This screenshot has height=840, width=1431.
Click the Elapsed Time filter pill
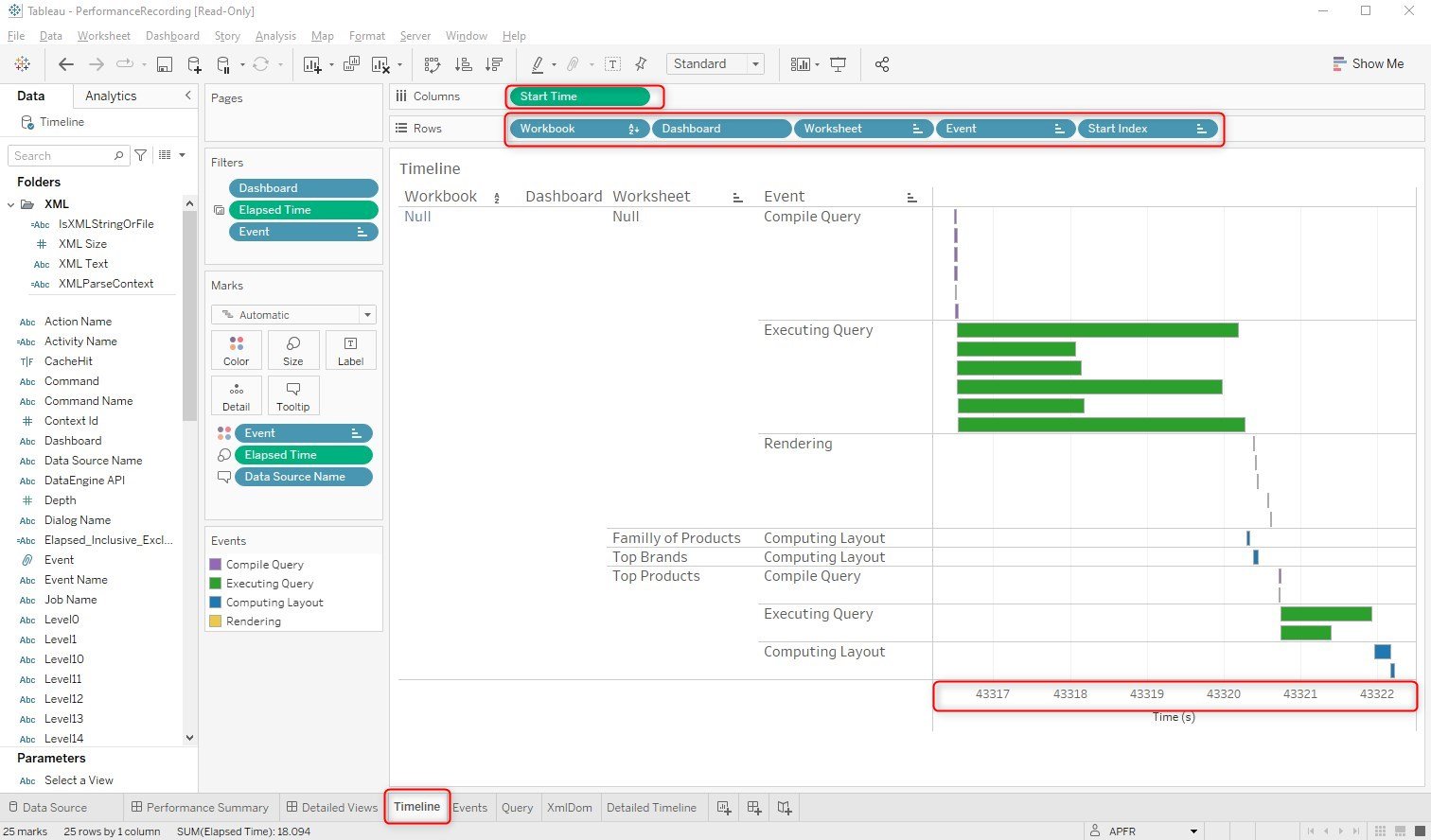tap(303, 210)
